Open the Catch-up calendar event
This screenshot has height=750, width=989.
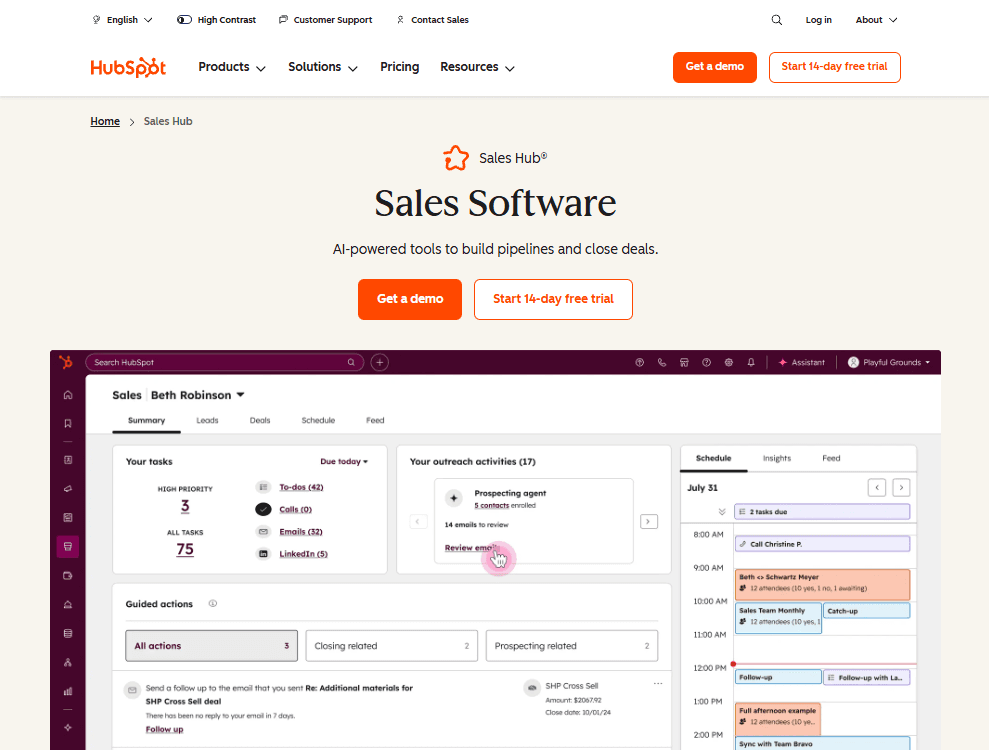pos(867,611)
